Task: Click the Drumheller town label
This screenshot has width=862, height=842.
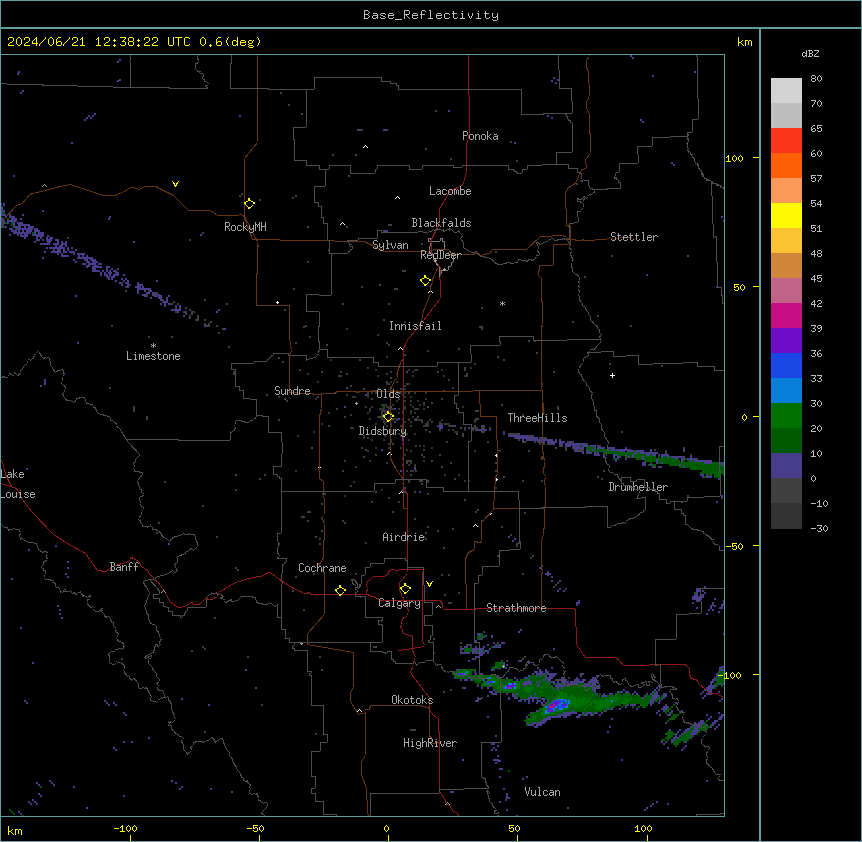Action: coord(638,487)
